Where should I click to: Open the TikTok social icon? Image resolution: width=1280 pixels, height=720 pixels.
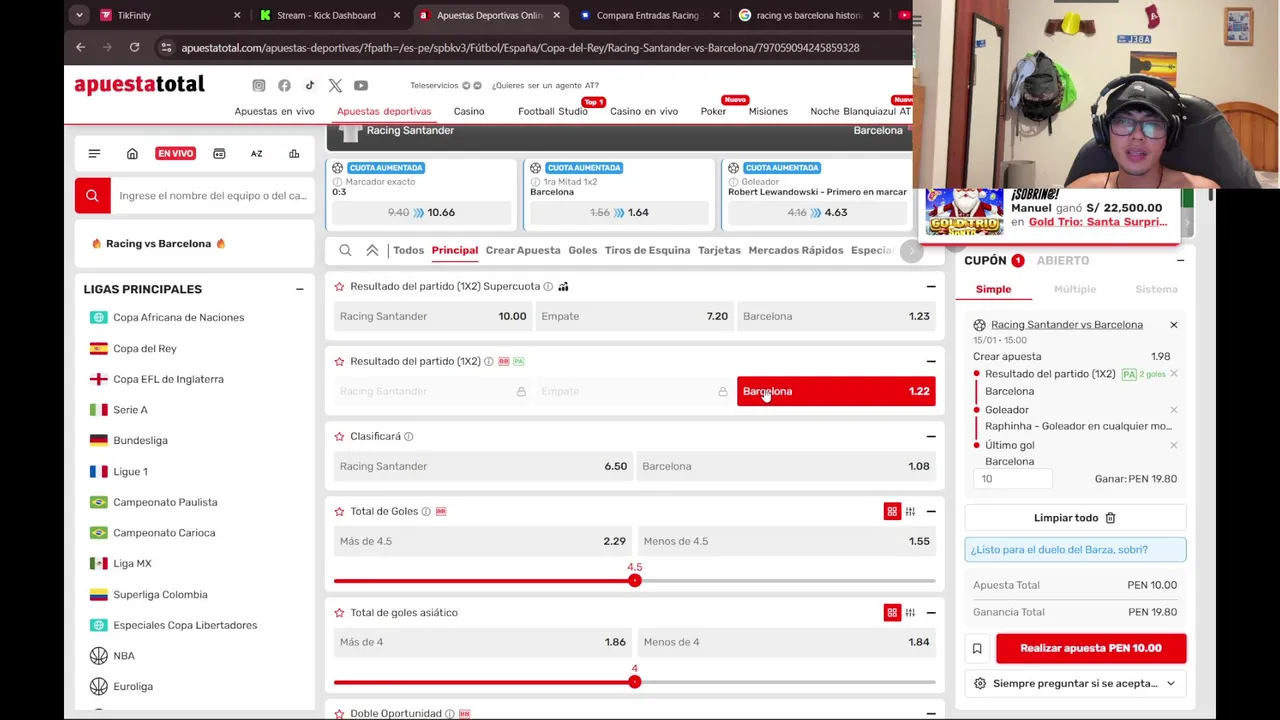[x=310, y=85]
